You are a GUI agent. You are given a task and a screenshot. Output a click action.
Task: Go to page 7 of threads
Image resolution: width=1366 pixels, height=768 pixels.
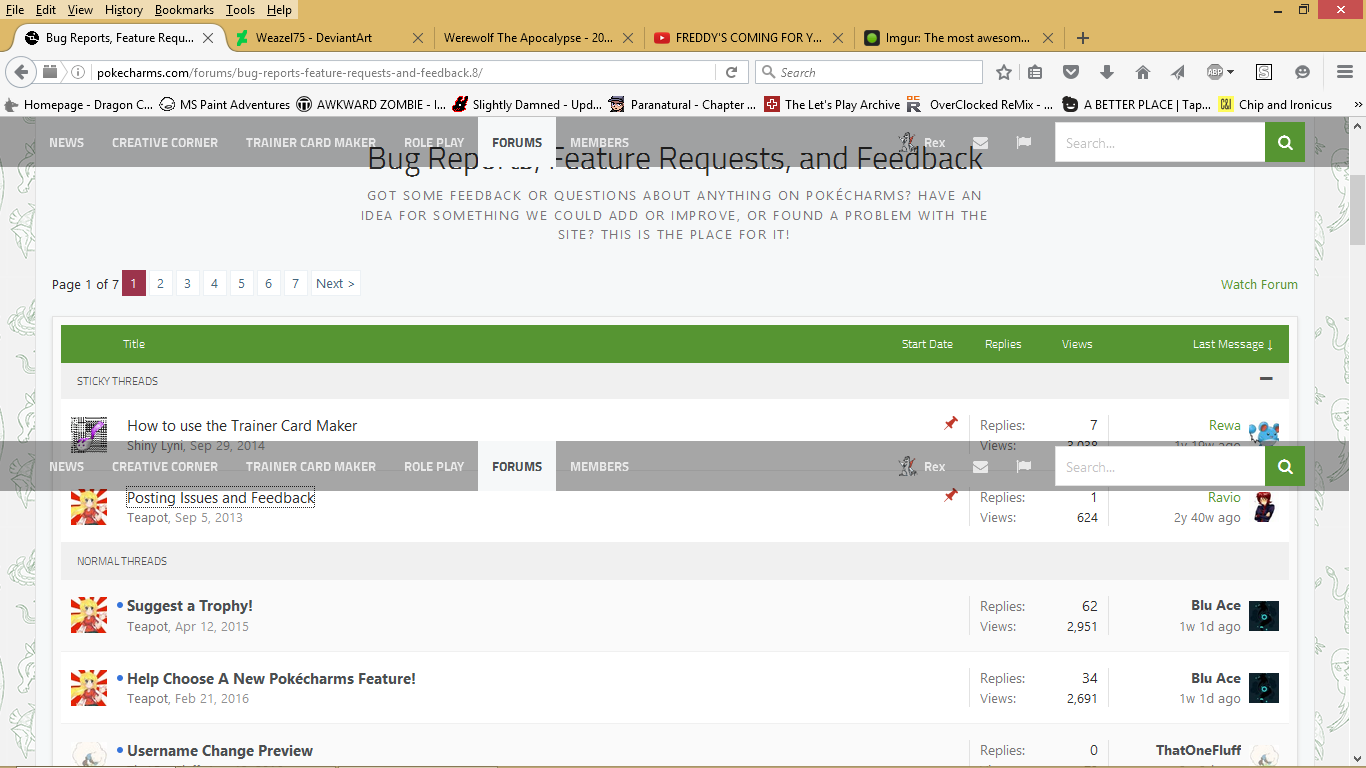pos(295,283)
